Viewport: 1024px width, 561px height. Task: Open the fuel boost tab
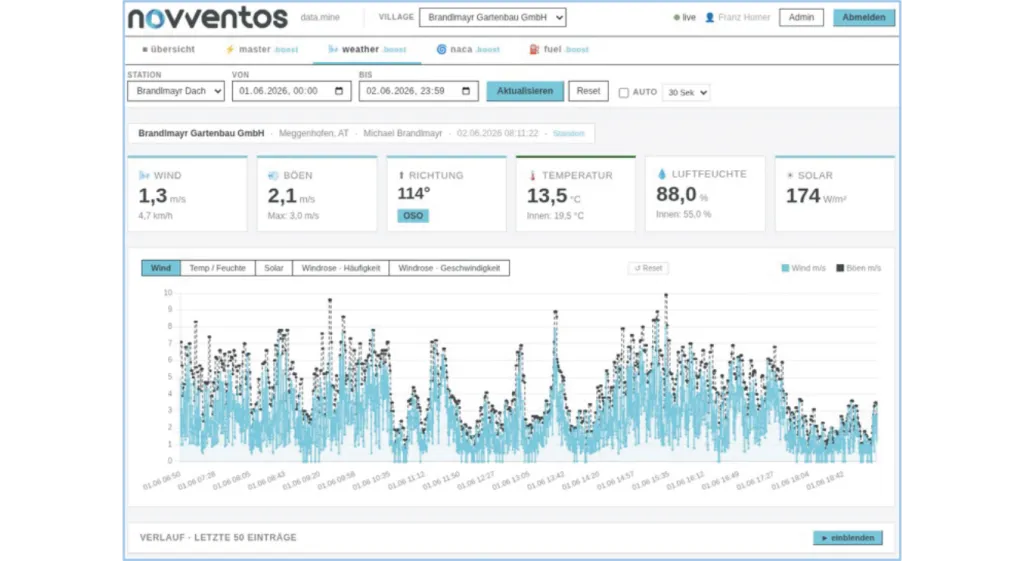559,50
